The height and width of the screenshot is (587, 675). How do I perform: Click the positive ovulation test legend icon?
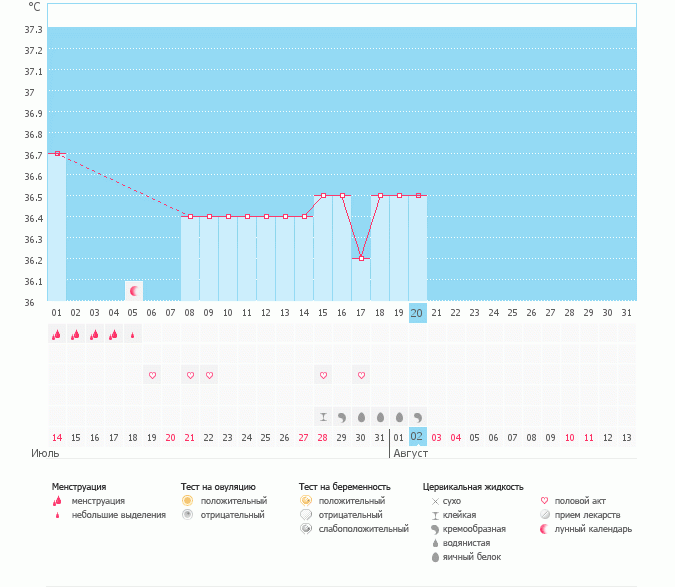click(187, 500)
